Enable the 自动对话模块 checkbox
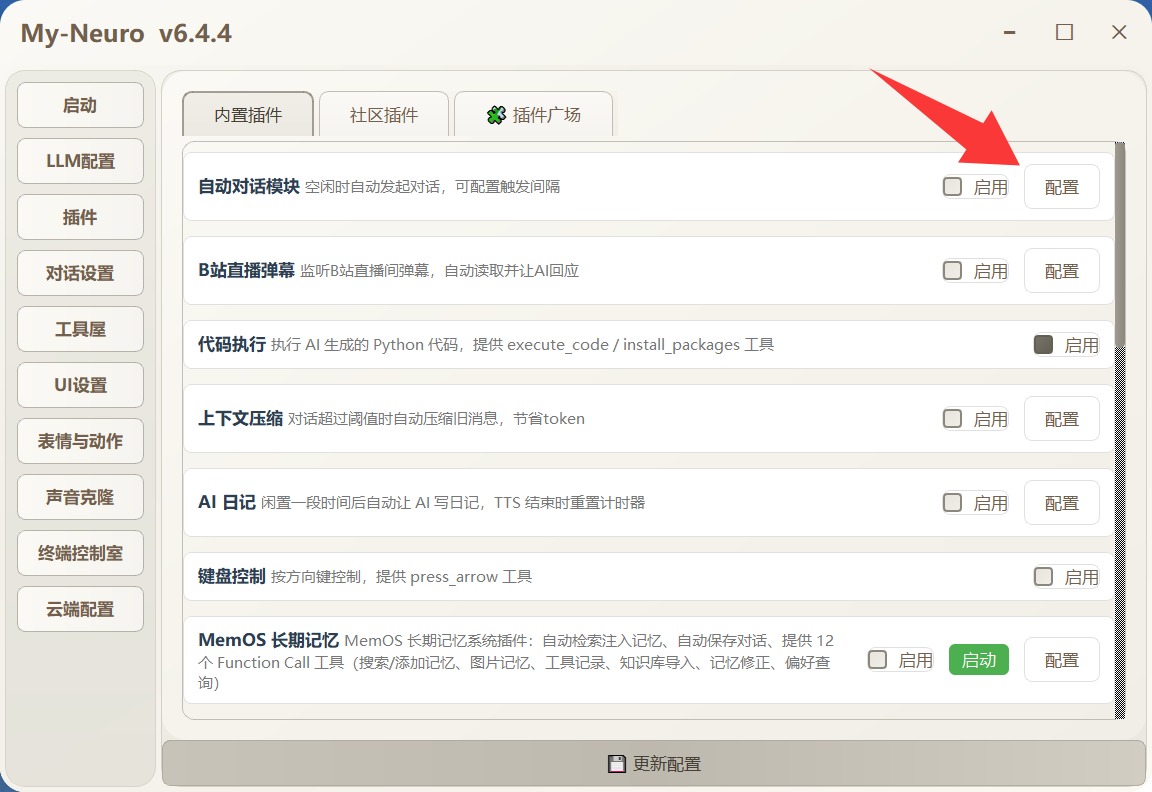Viewport: 1152px width, 792px height. [x=953, y=187]
